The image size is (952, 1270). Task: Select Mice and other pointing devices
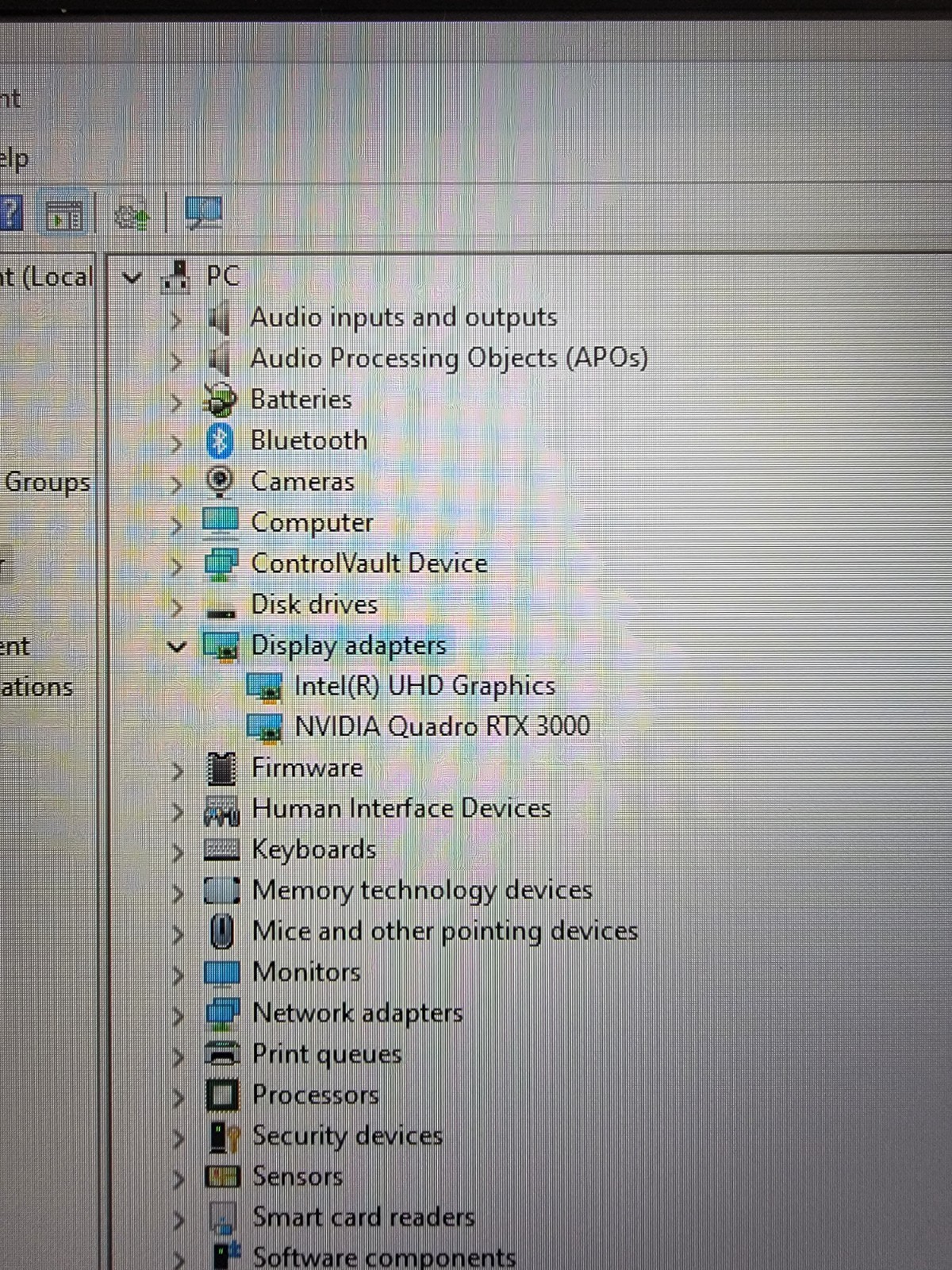[x=445, y=931]
